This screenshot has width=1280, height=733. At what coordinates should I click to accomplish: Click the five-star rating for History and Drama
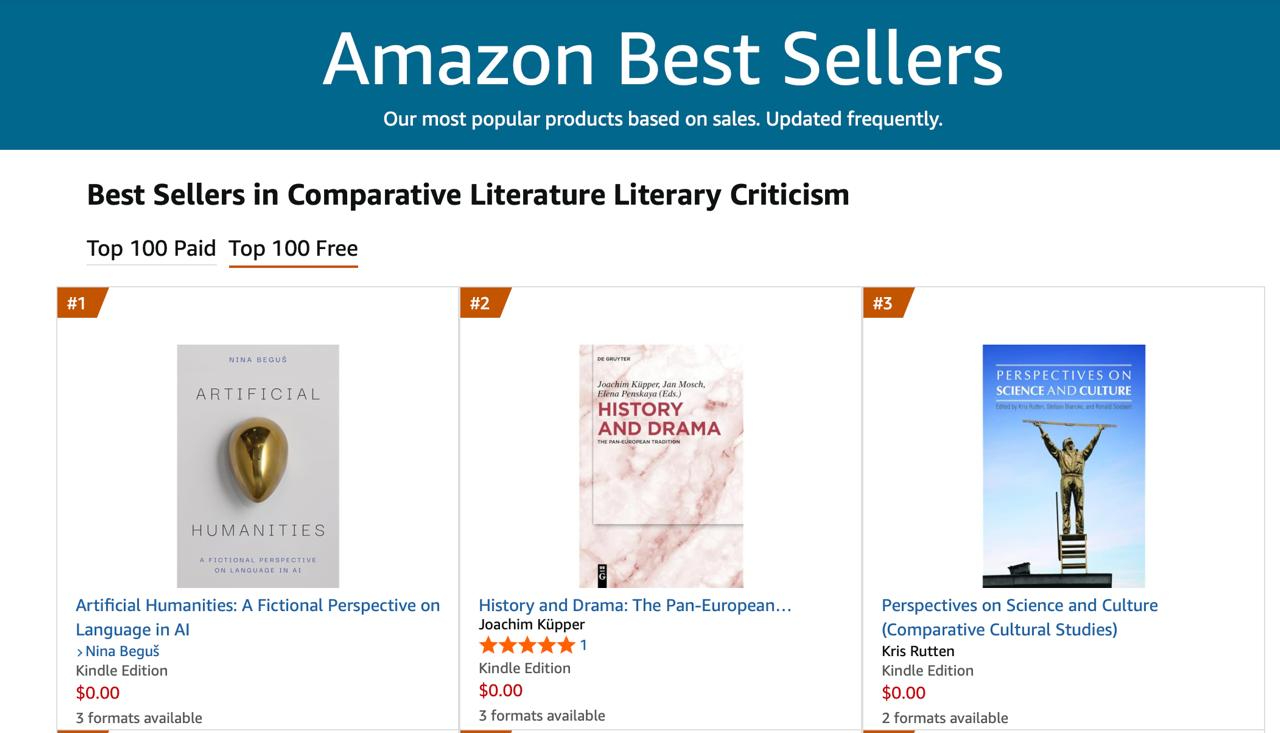coord(526,645)
